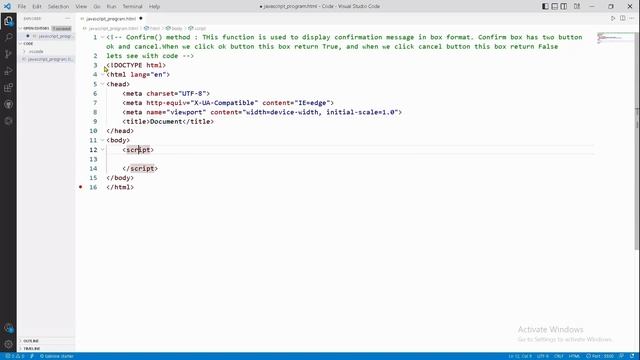Image resolution: width=640 pixels, height=360 pixels.
Task: Open the GitHub view in activity bar
Action: [8, 104]
